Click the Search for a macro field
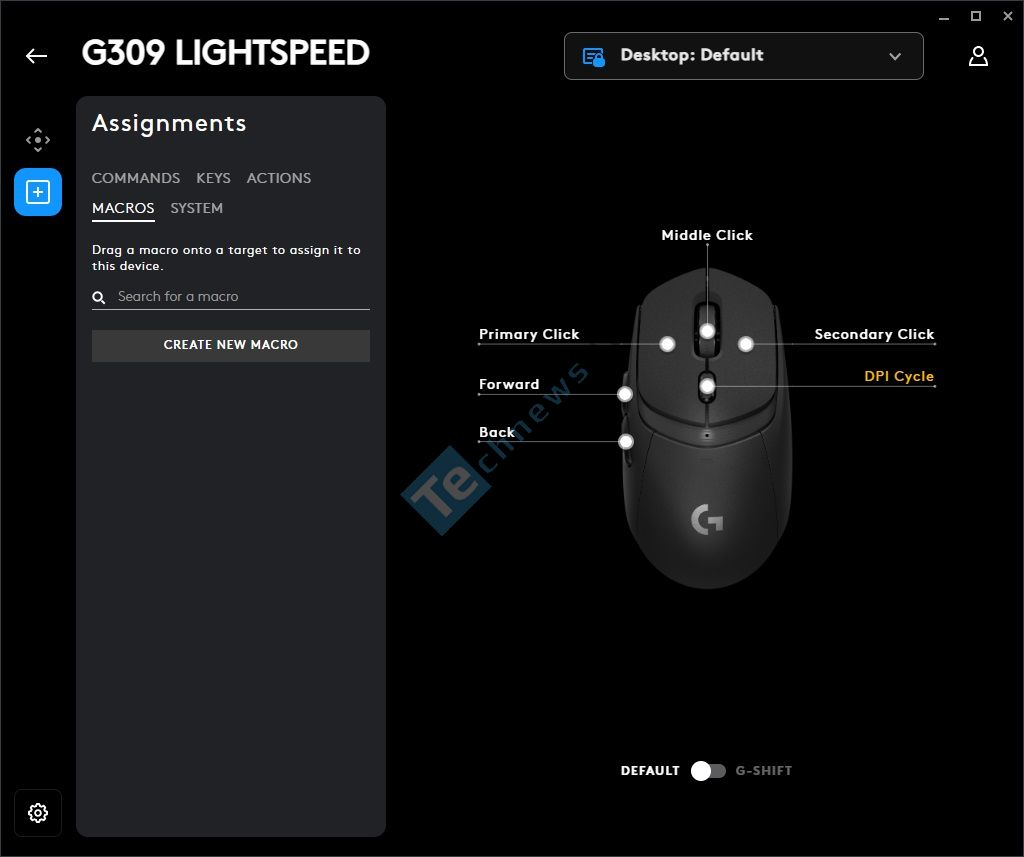Viewport: 1024px width, 857px height. point(231,297)
